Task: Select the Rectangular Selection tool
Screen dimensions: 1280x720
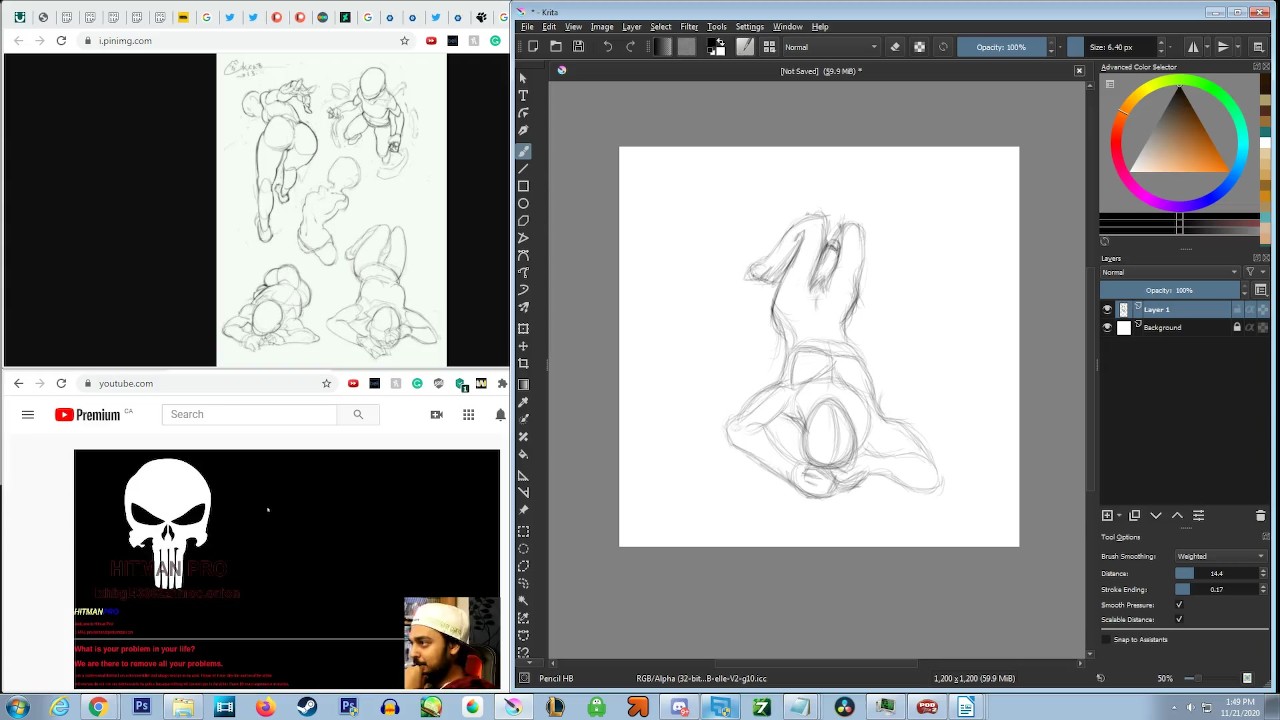Action: click(523, 531)
